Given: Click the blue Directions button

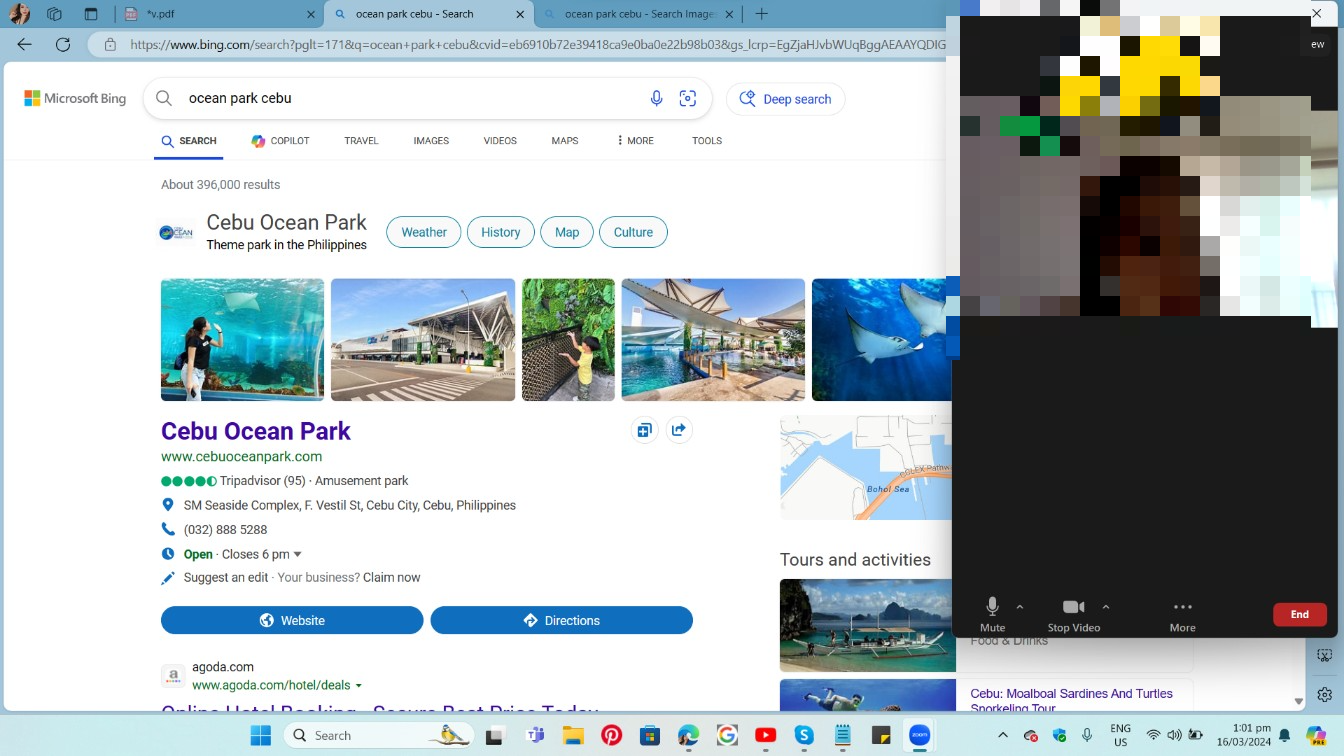Looking at the screenshot, I should pos(561,620).
